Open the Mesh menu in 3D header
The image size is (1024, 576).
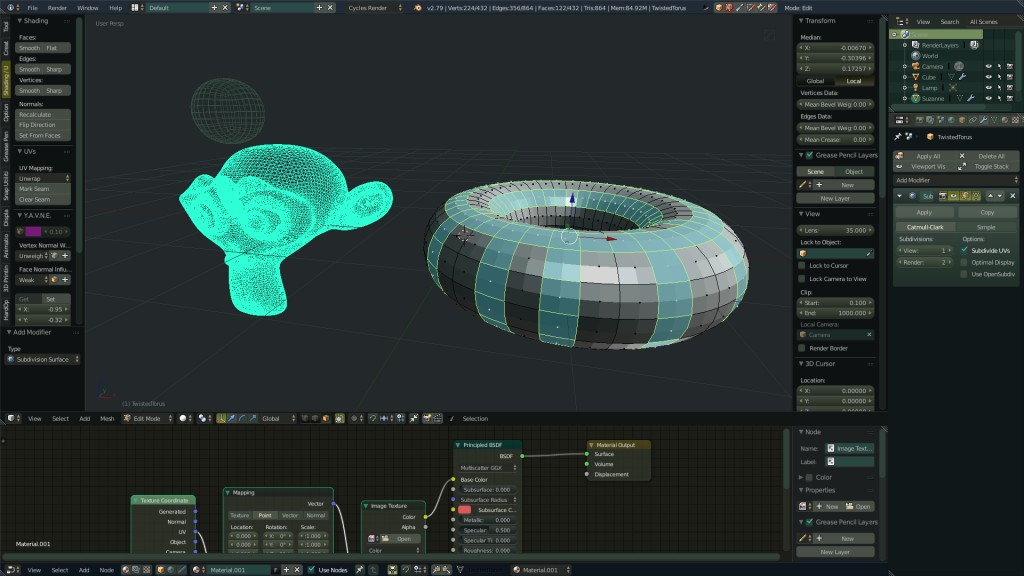[x=107, y=419]
